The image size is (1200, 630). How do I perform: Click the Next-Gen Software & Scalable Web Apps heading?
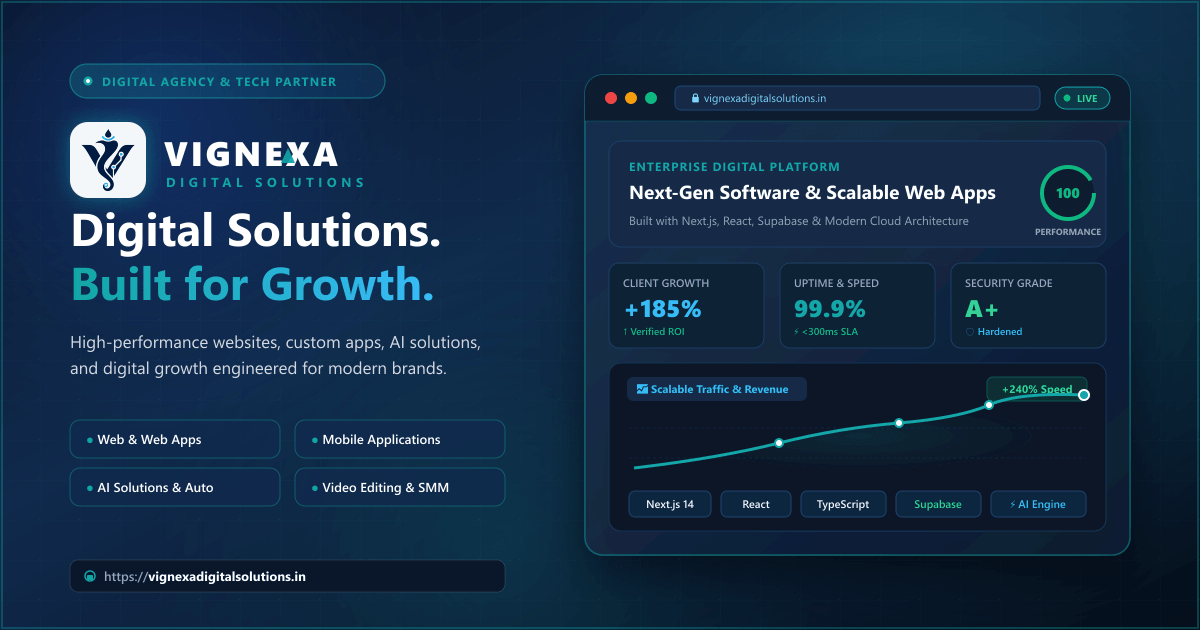(x=812, y=192)
